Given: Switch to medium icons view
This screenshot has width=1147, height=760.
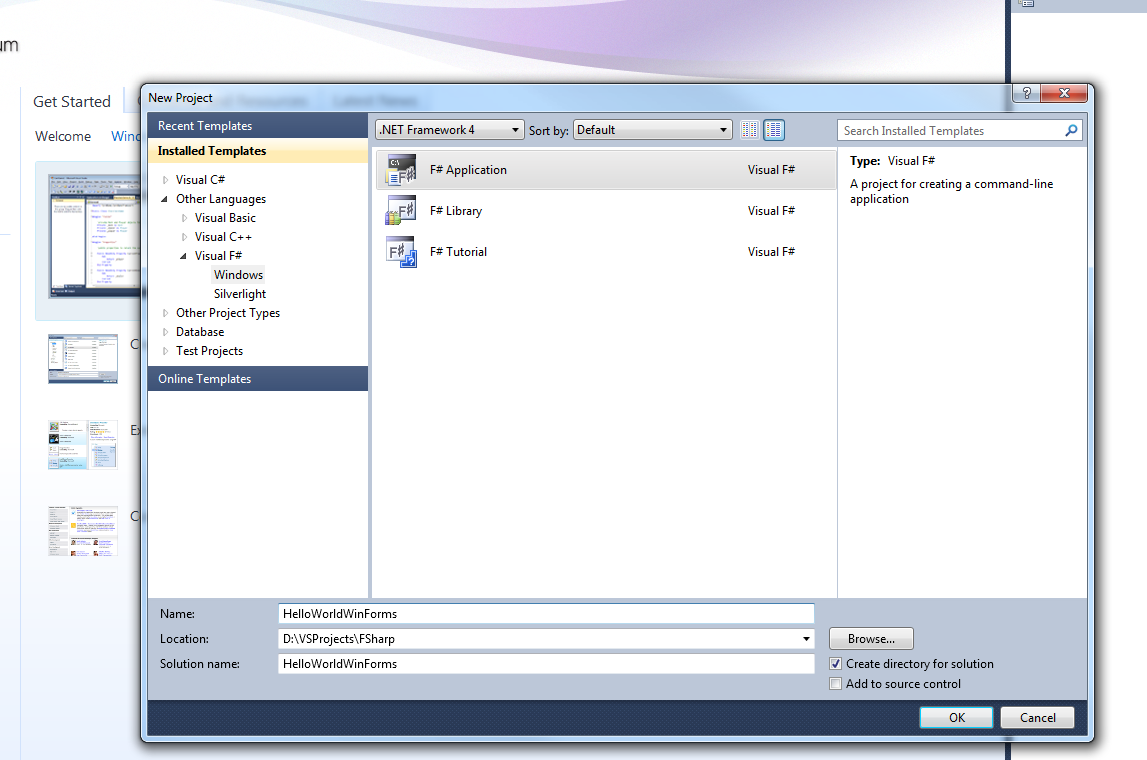Looking at the screenshot, I should (774, 130).
